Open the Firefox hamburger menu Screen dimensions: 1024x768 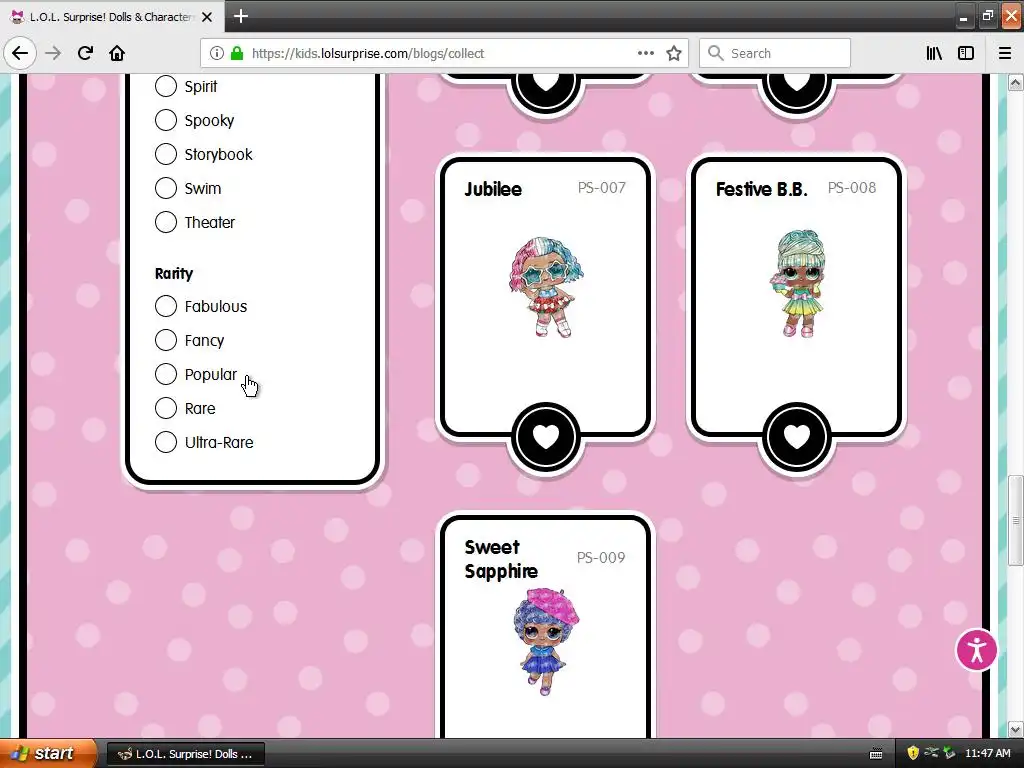point(1005,54)
